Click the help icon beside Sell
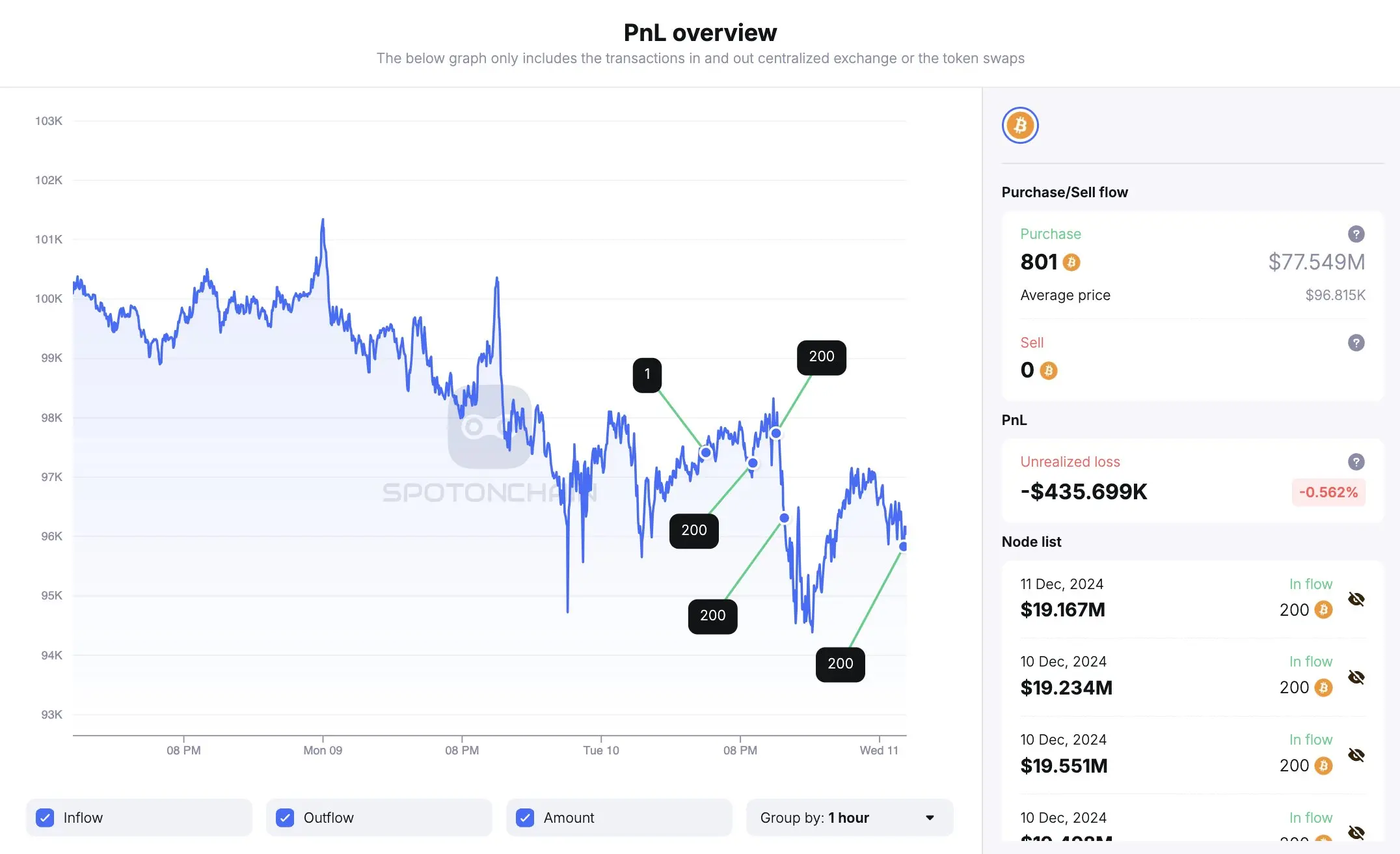This screenshot has width=1400, height=854. [x=1356, y=342]
